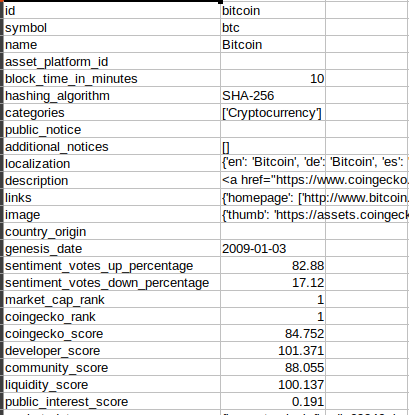Select sentiment_votes_down_percentage value 17.12
This screenshot has height=415, width=409.
(273, 283)
